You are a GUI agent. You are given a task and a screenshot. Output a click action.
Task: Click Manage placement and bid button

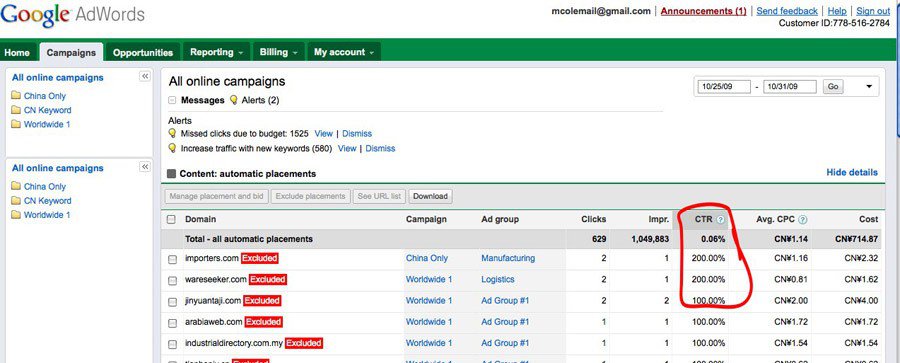216,196
